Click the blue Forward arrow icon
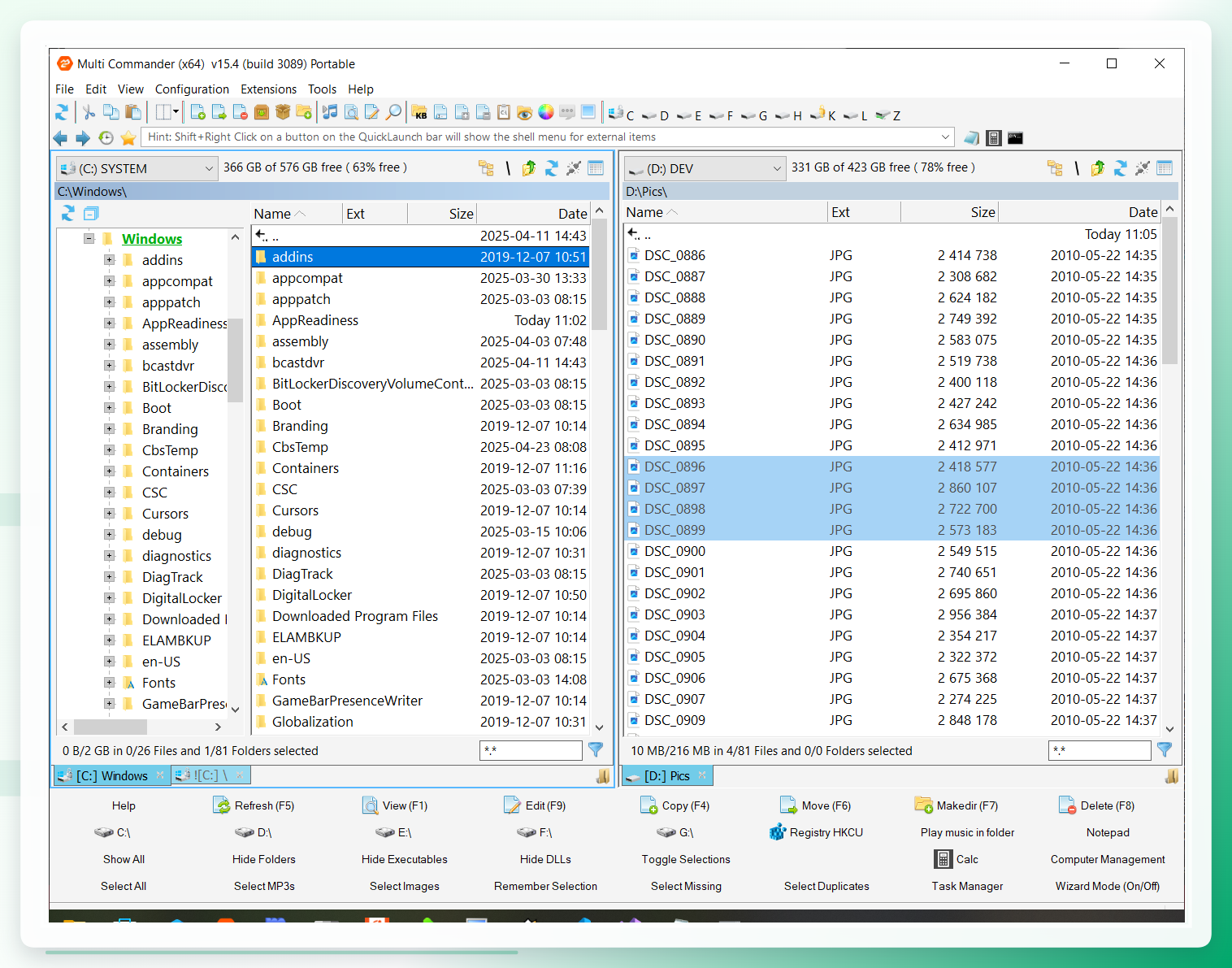Viewport: 1232px width, 968px height. (83, 137)
